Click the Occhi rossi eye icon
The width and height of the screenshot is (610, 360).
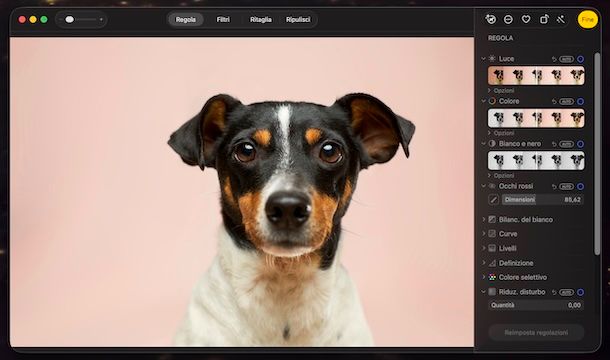pos(492,186)
